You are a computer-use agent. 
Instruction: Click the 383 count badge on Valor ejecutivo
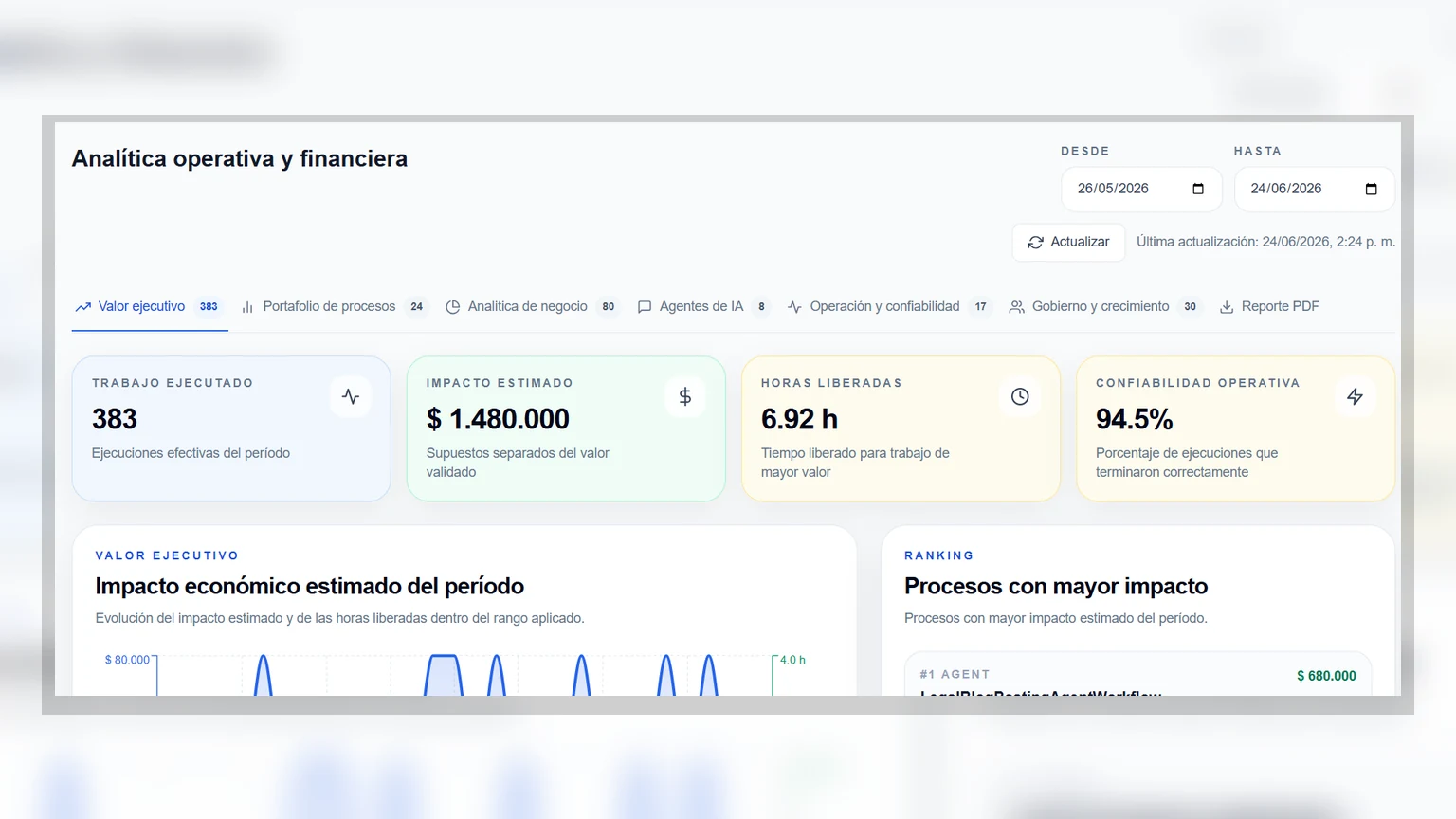209,306
